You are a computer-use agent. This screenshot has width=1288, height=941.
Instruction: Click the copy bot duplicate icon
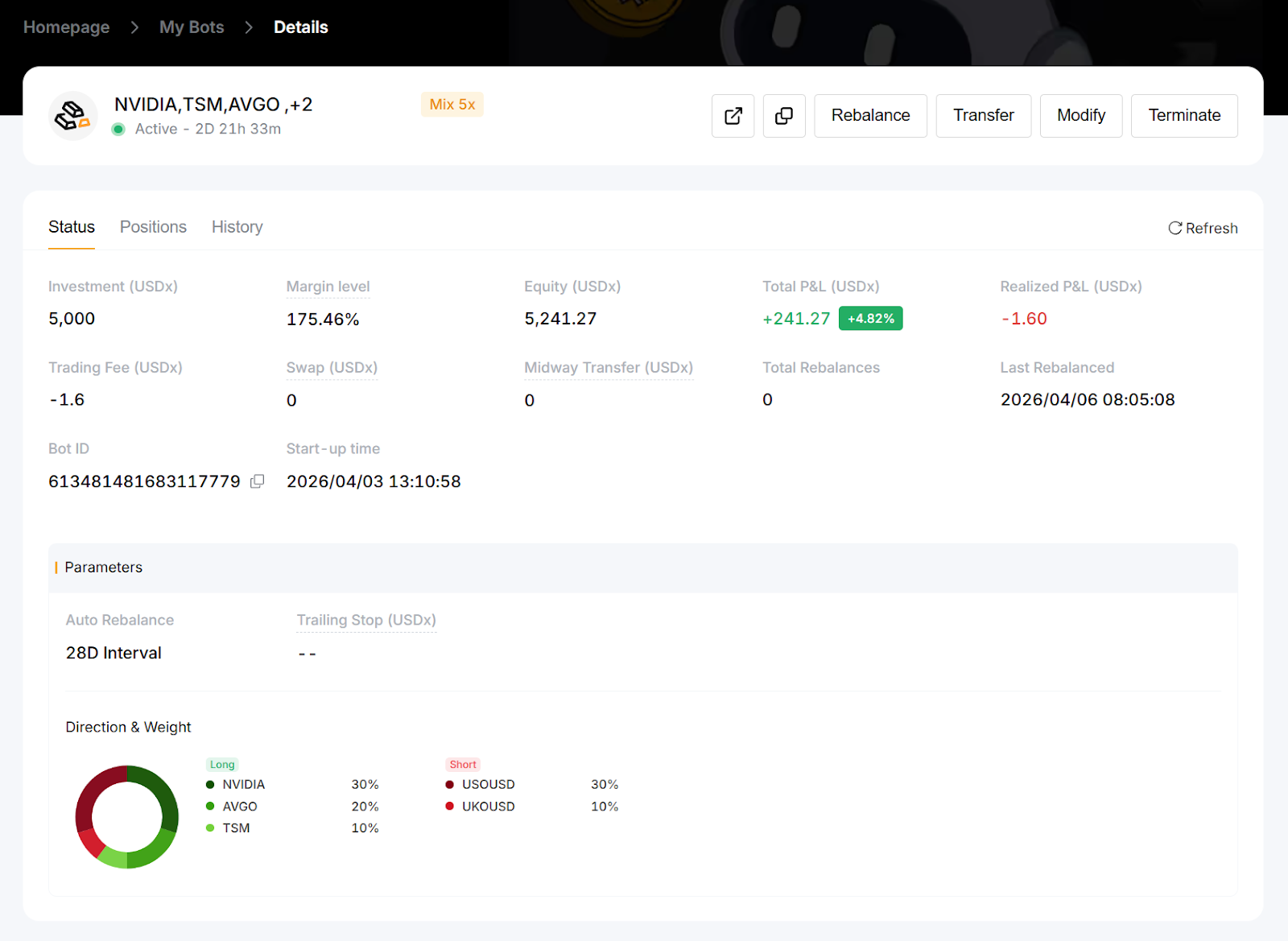784,116
